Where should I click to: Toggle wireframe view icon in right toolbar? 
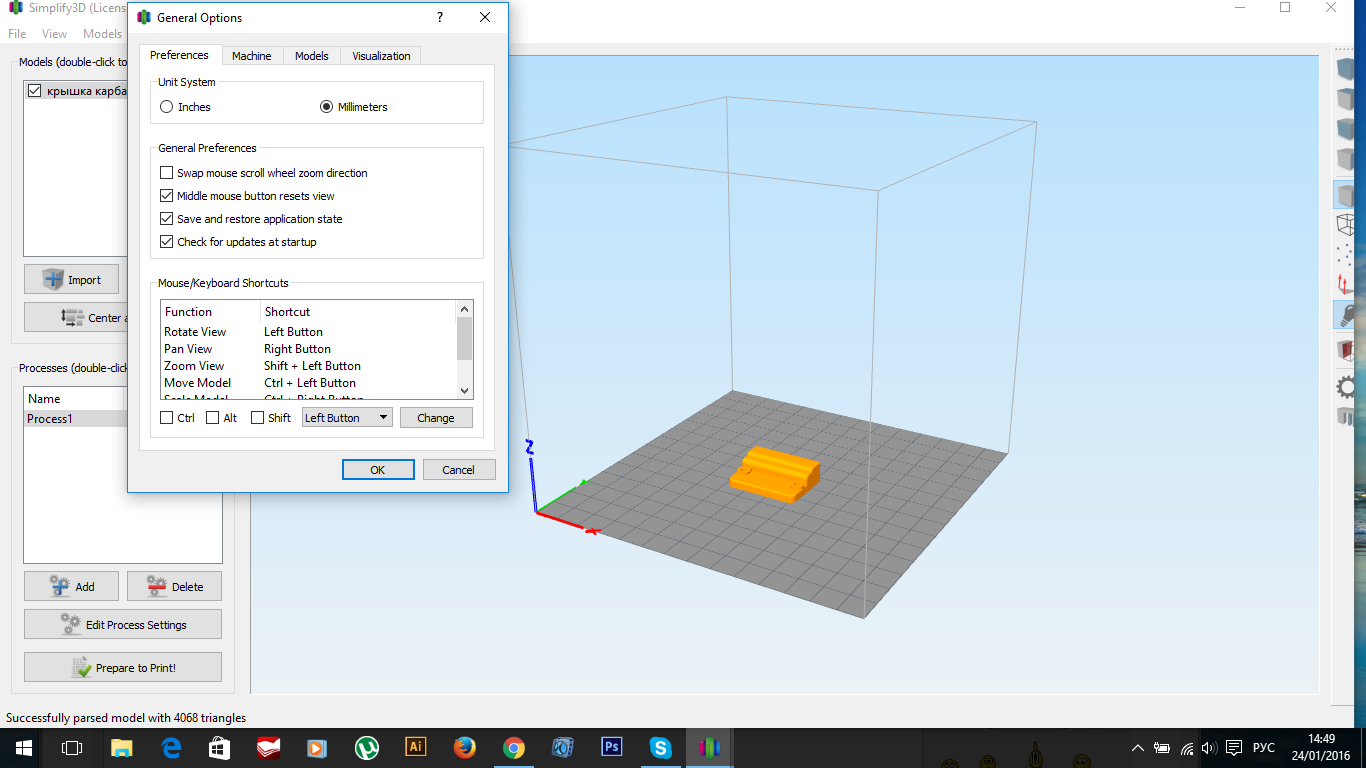click(1347, 225)
